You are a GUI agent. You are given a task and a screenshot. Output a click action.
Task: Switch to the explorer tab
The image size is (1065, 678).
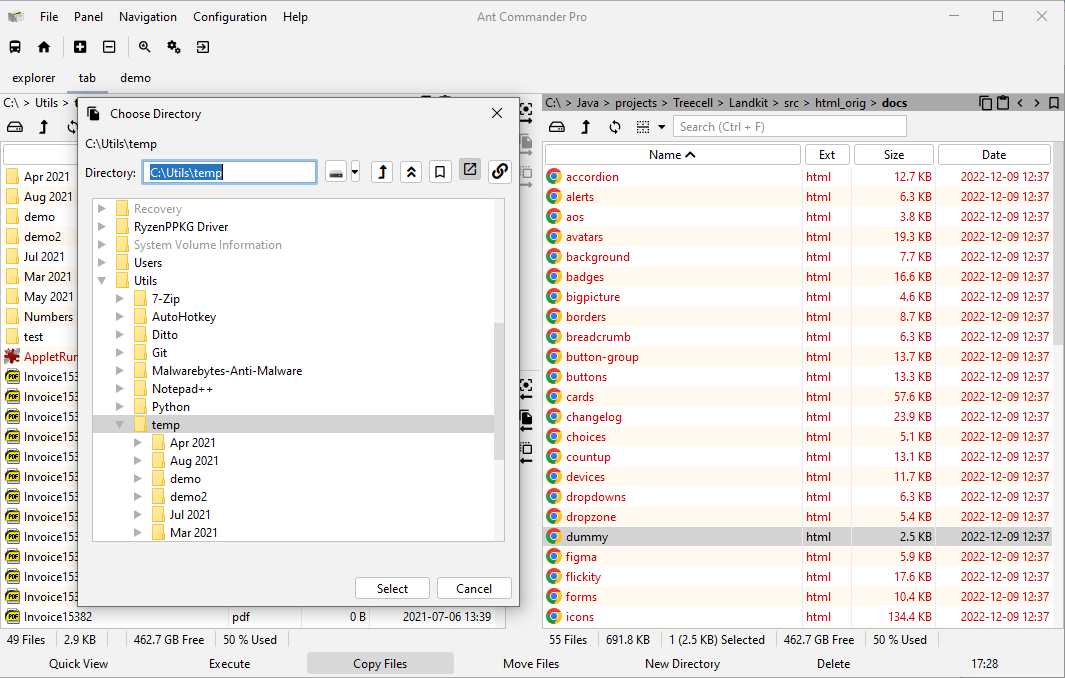[33, 78]
